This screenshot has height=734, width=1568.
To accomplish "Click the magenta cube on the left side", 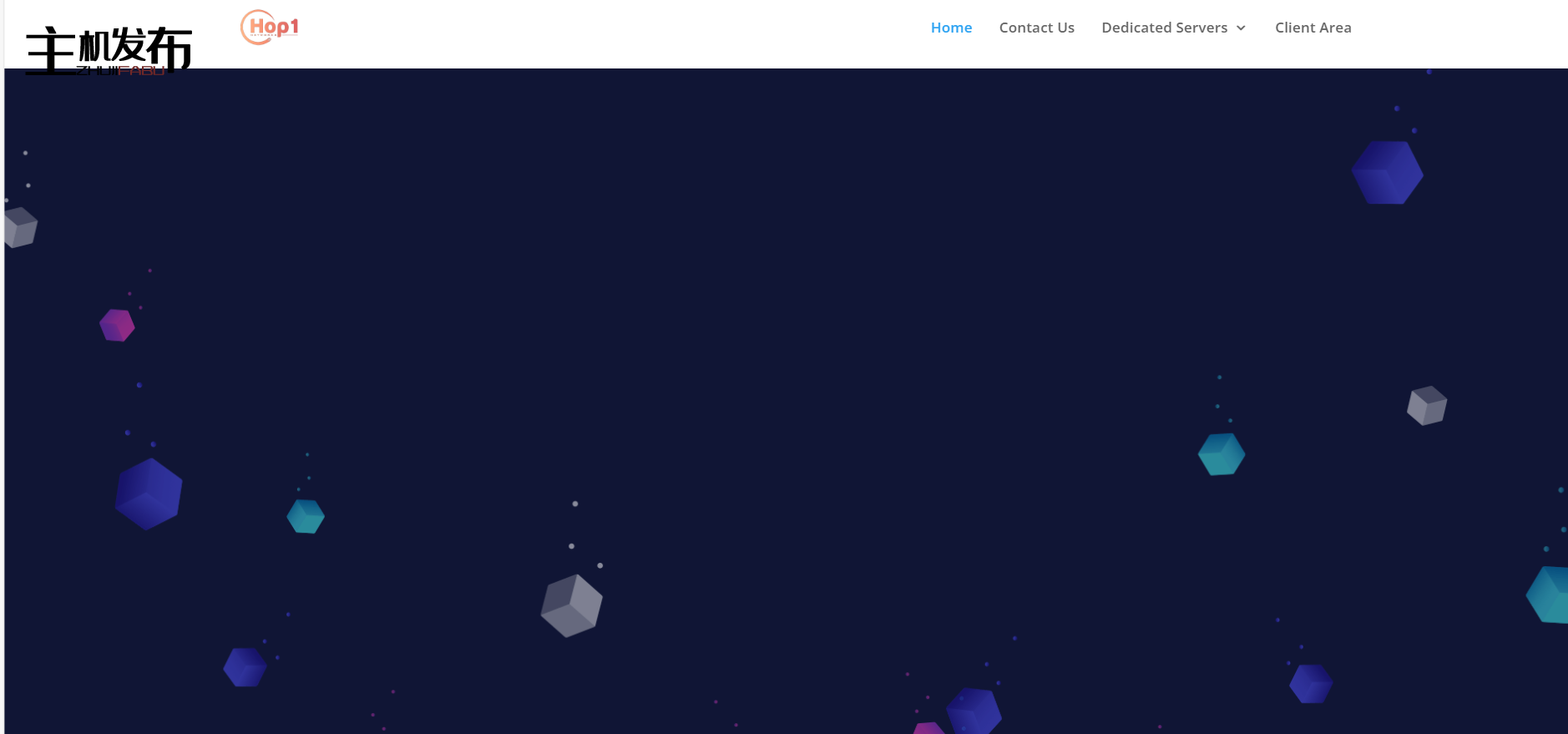I will (117, 326).
